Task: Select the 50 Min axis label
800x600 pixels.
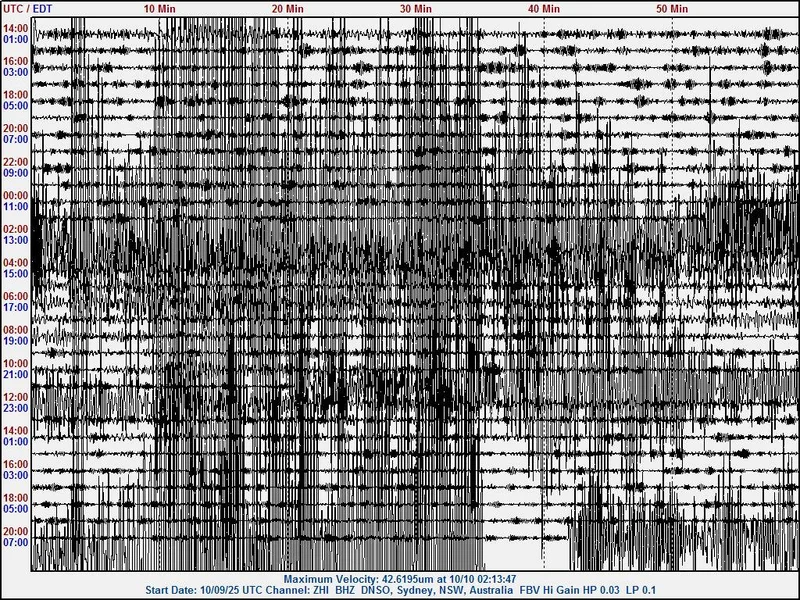Action: (x=672, y=8)
